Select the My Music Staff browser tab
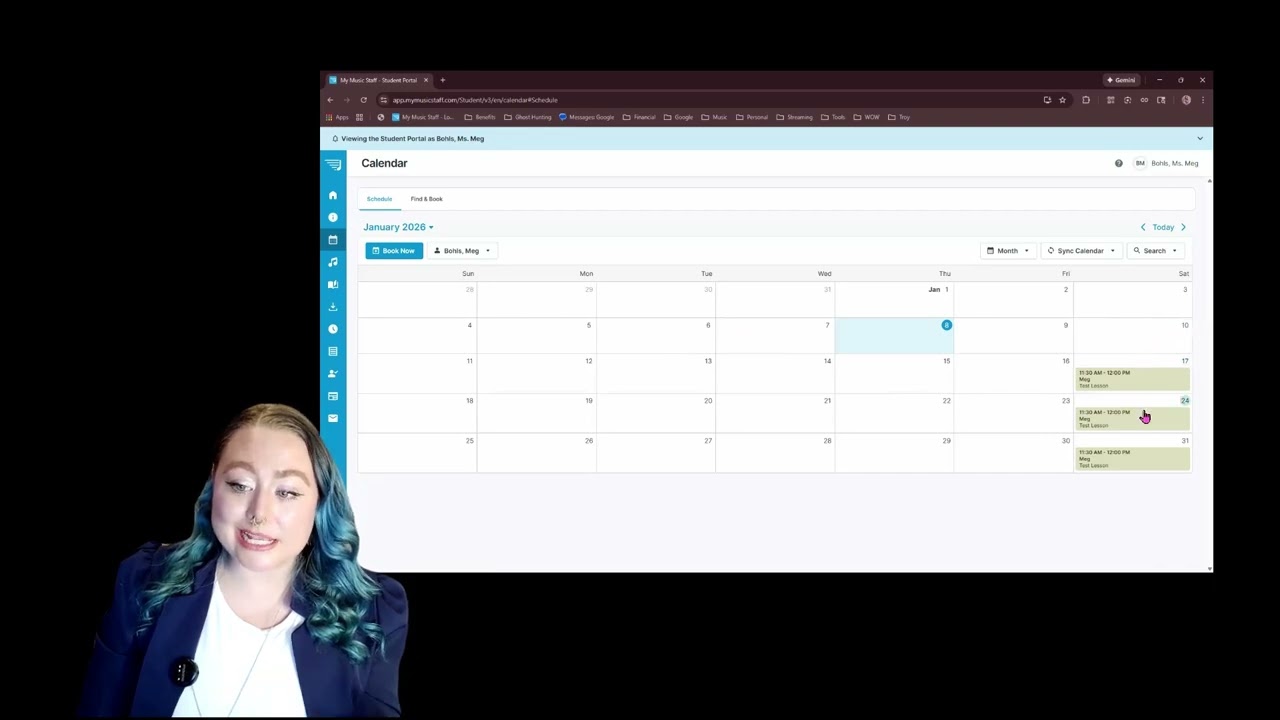 pos(378,80)
